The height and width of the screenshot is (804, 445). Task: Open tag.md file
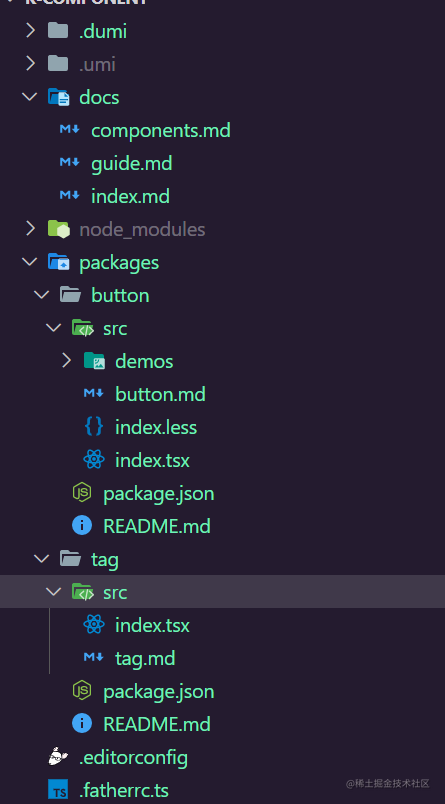pos(145,658)
